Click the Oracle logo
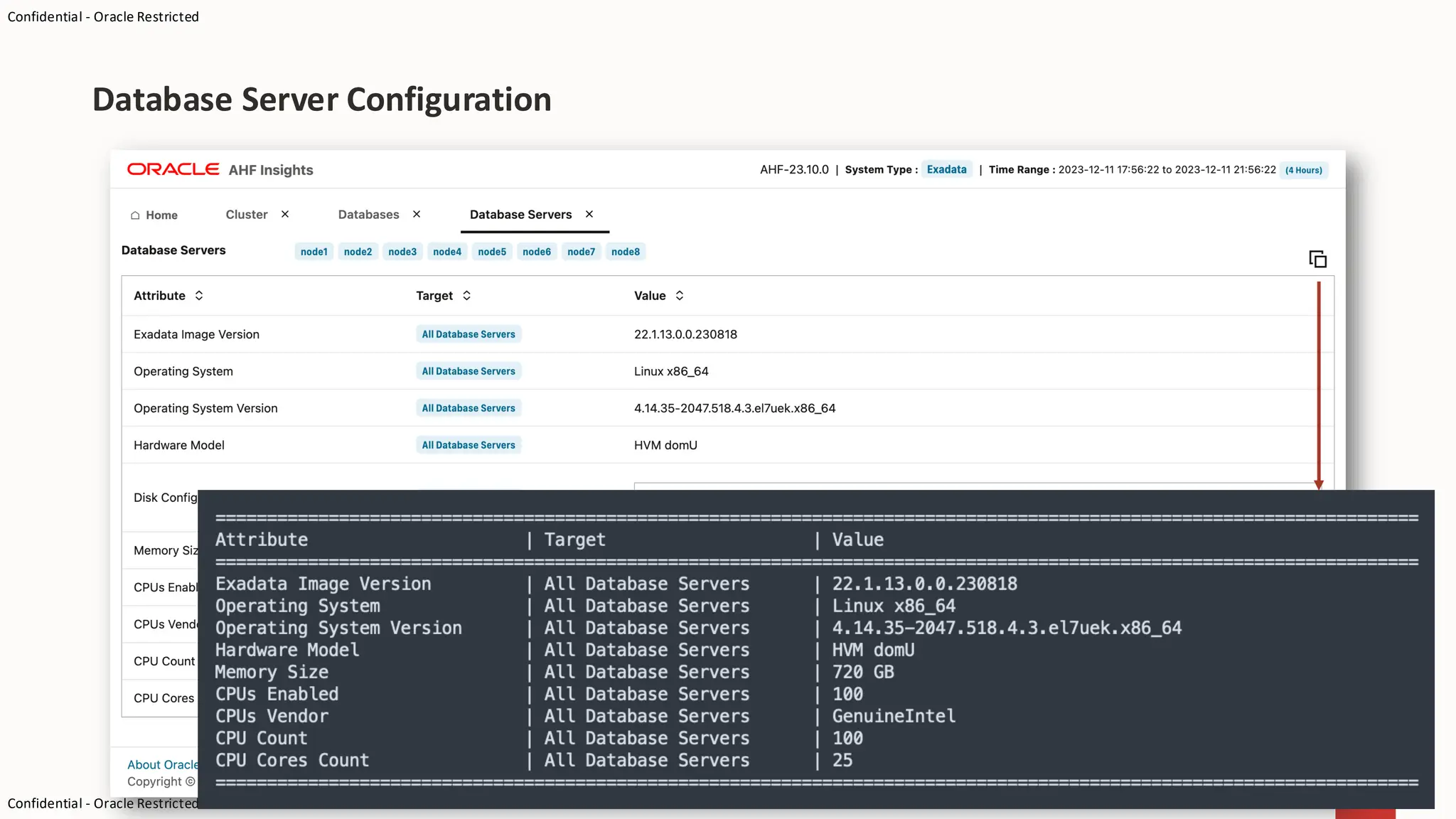The width and height of the screenshot is (1456, 819). pos(173,169)
